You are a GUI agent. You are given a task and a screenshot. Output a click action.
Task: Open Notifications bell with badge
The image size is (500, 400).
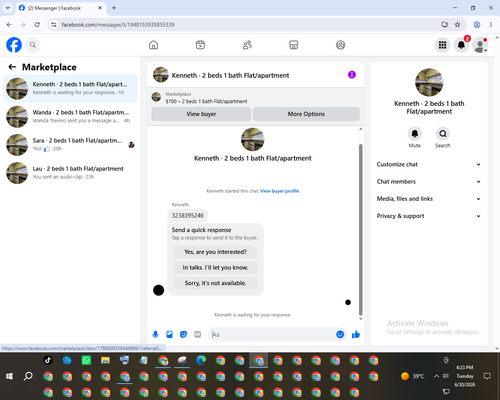(461, 45)
